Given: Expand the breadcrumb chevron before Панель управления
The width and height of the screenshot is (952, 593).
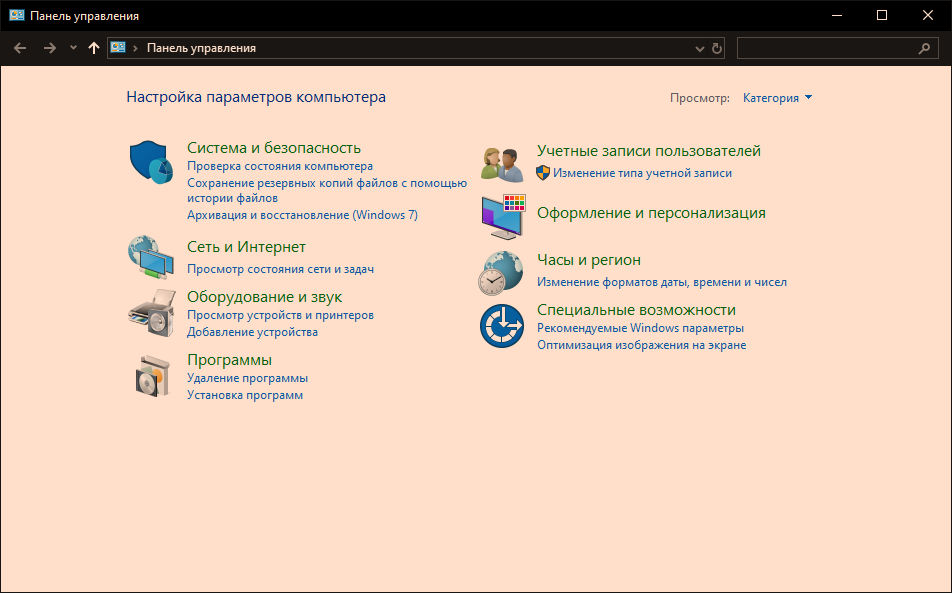Looking at the screenshot, I should (135, 48).
